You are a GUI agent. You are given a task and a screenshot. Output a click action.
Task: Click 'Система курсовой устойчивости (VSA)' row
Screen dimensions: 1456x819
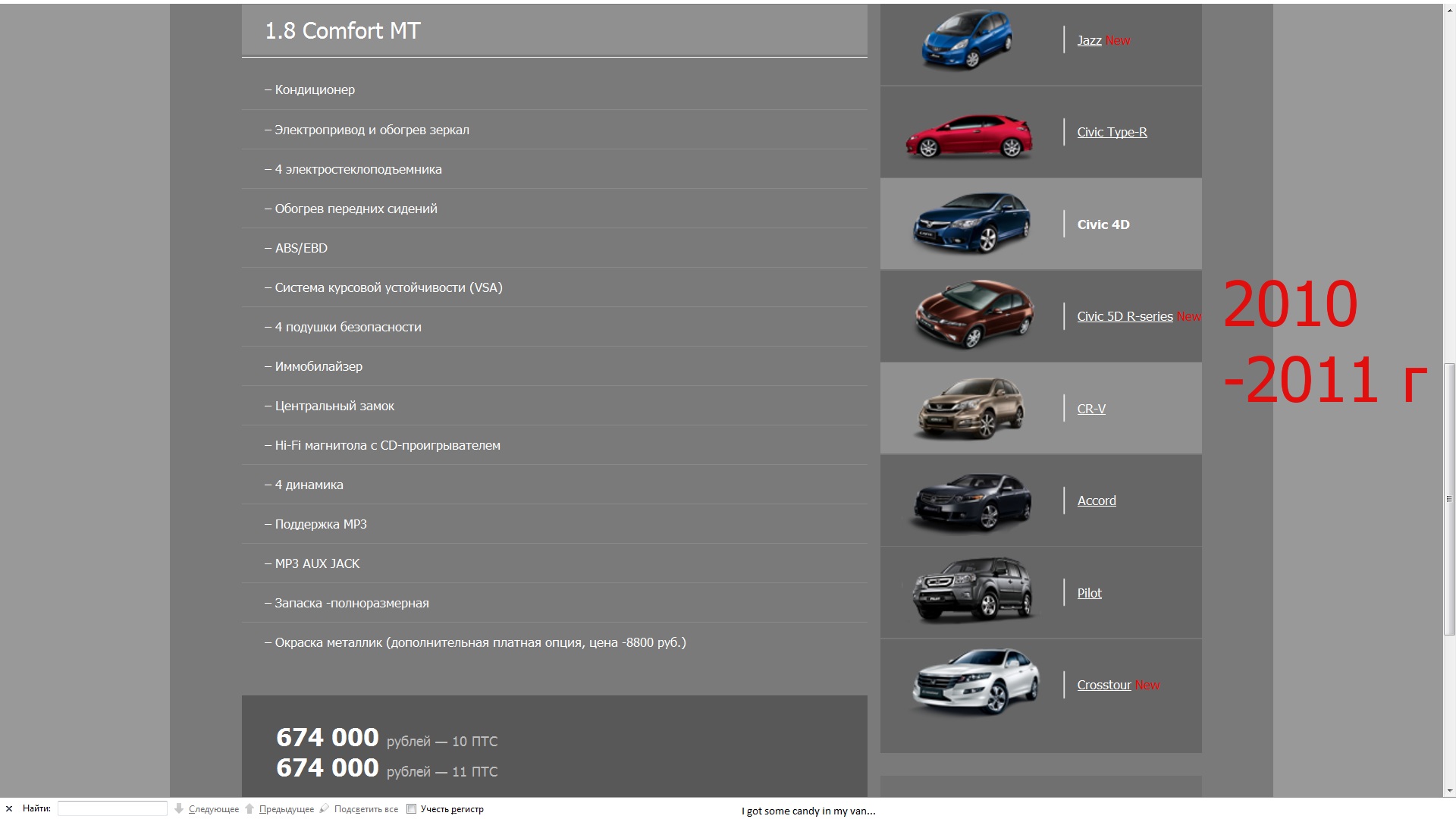554,287
